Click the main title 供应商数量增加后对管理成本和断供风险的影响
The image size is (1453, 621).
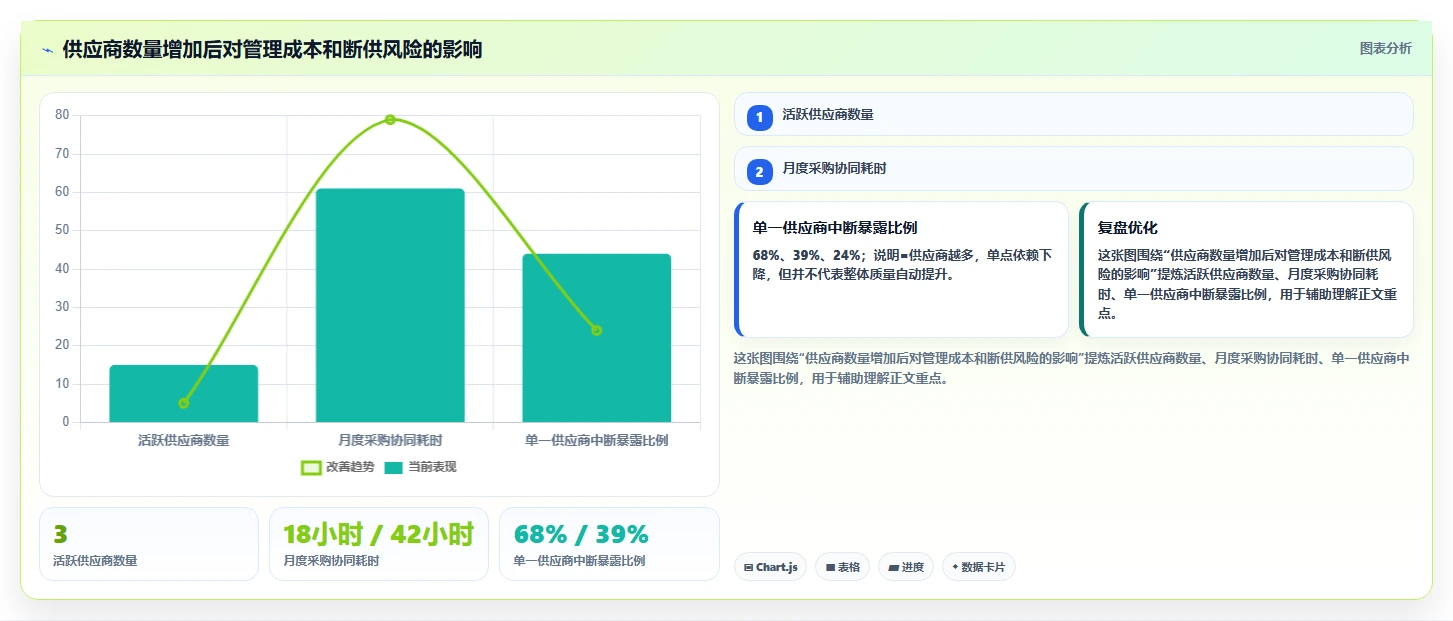tap(272, 50)
